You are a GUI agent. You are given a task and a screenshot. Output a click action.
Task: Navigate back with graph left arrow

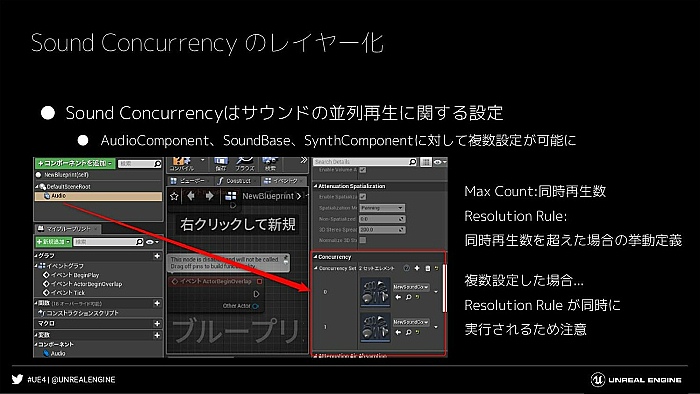pos(191,196)
